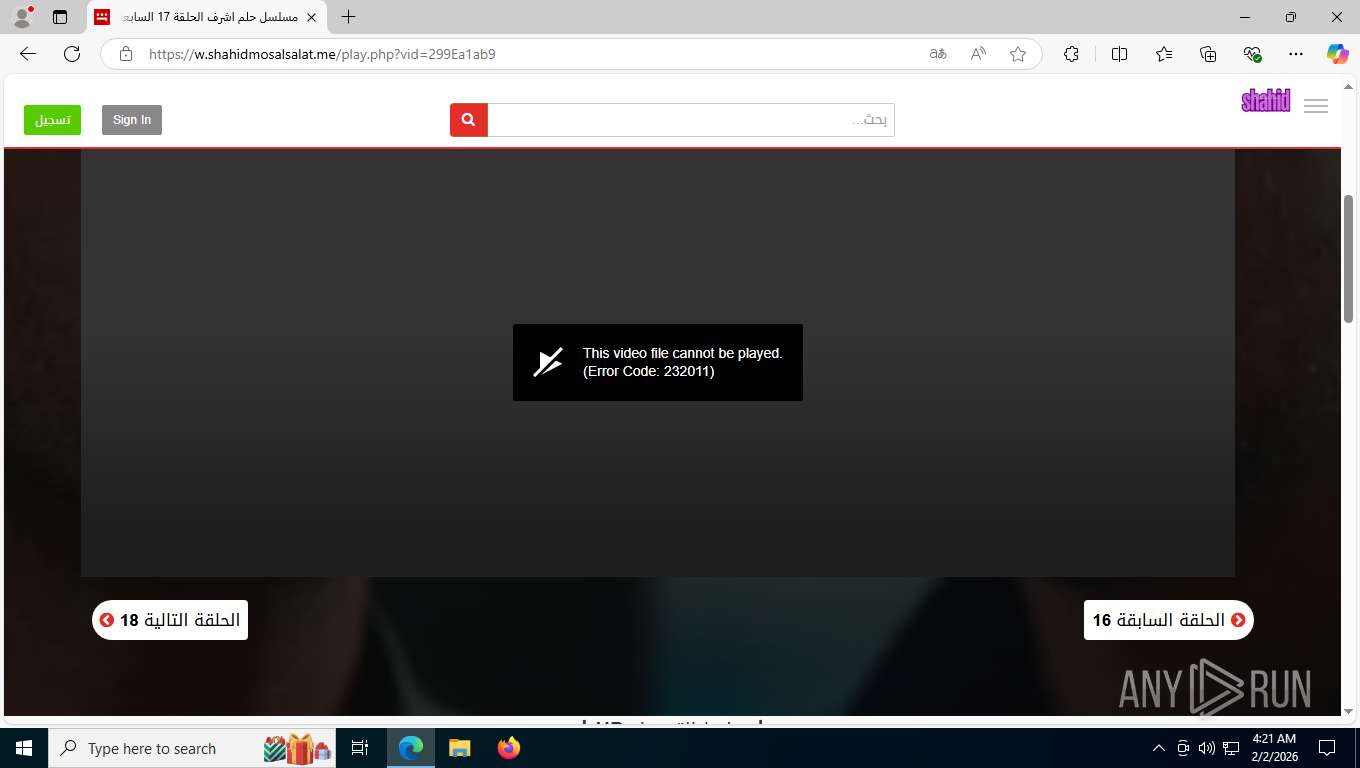
Task: View site information via lock icon
Action: 125,54
